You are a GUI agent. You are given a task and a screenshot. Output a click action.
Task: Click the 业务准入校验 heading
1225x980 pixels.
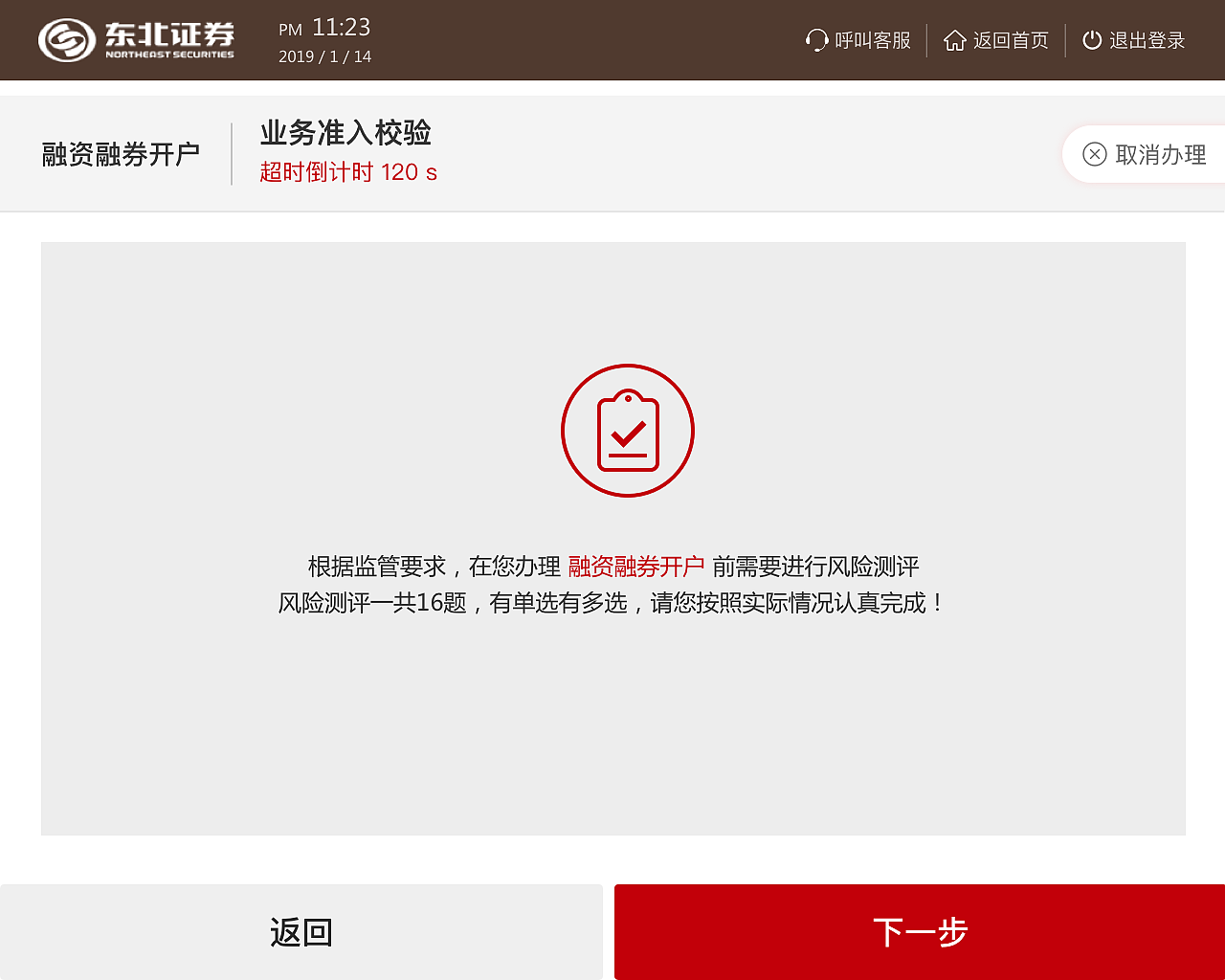tap(346, 134)
